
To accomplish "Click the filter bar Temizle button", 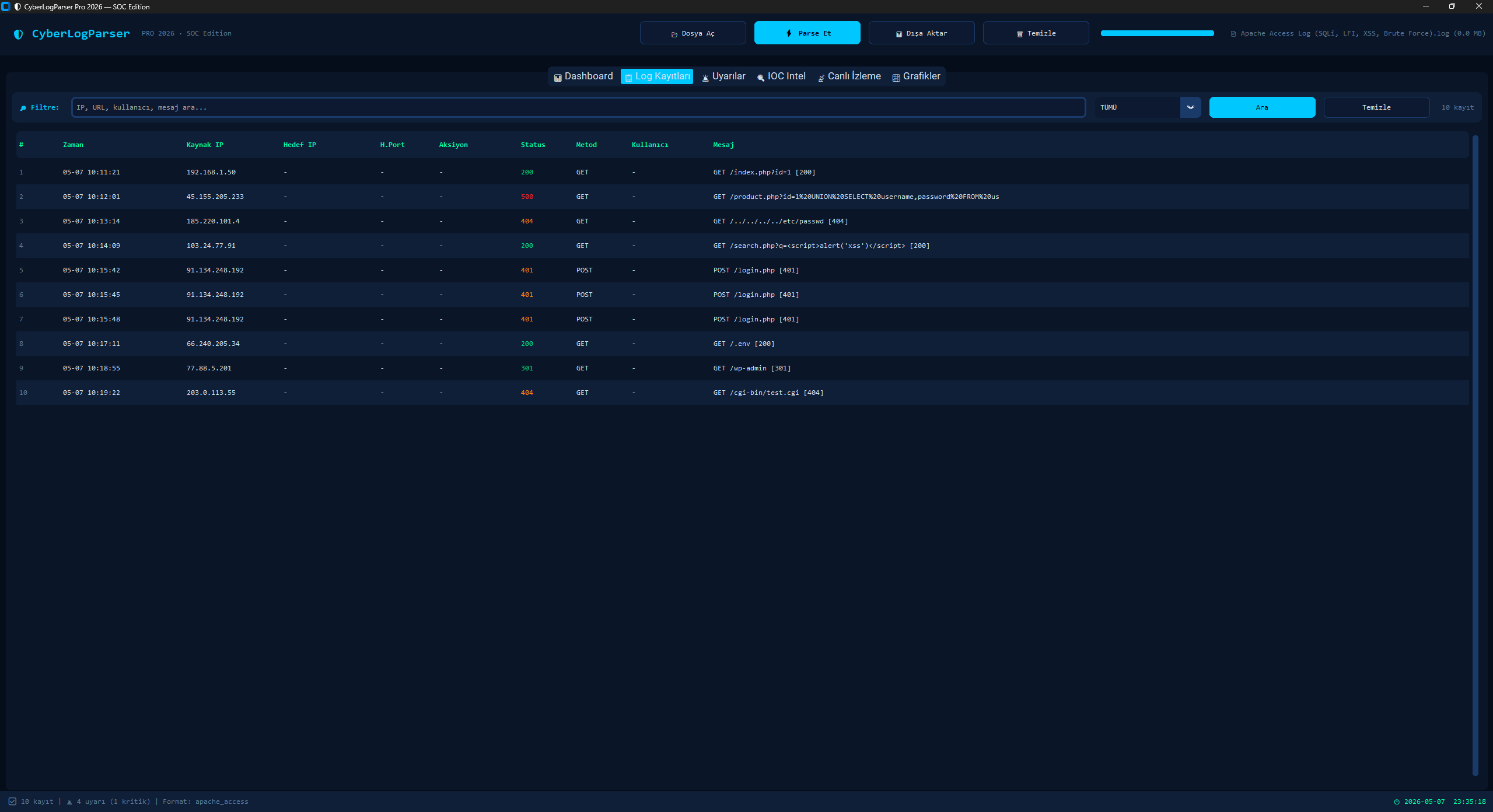I will pos(1376,107).
